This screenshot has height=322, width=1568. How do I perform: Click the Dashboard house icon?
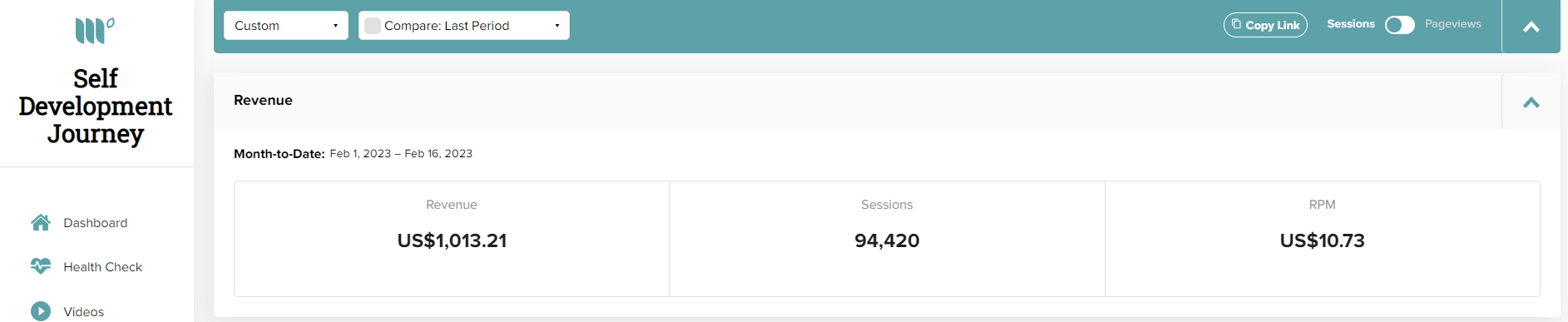[41, 222]
